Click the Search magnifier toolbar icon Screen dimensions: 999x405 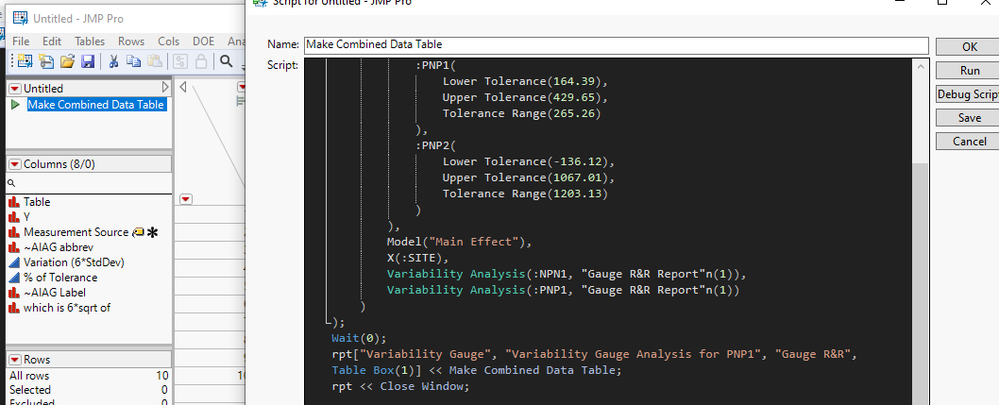(x=226, y=61)
